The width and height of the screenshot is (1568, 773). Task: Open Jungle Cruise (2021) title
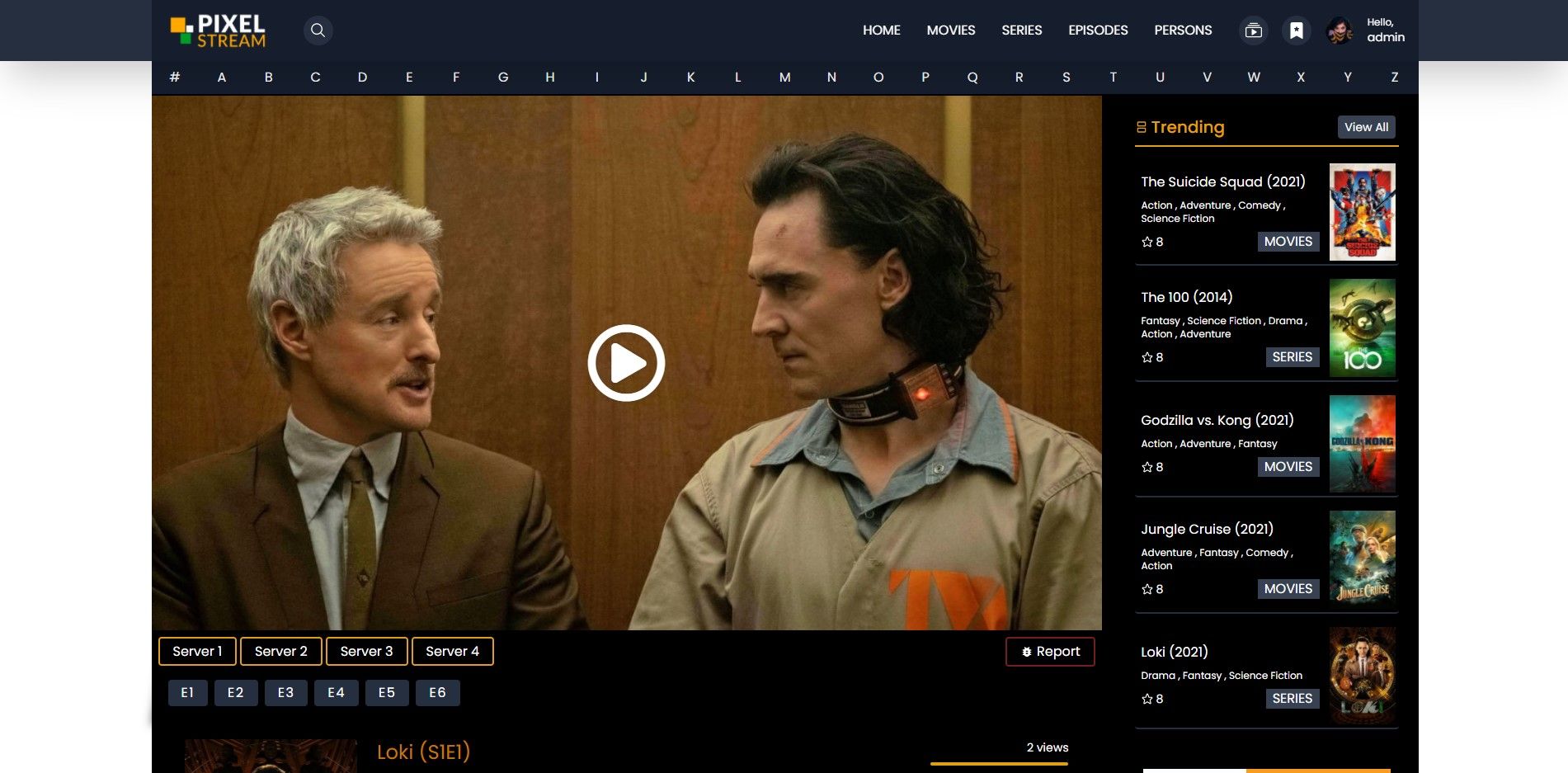coord(1208,529)
